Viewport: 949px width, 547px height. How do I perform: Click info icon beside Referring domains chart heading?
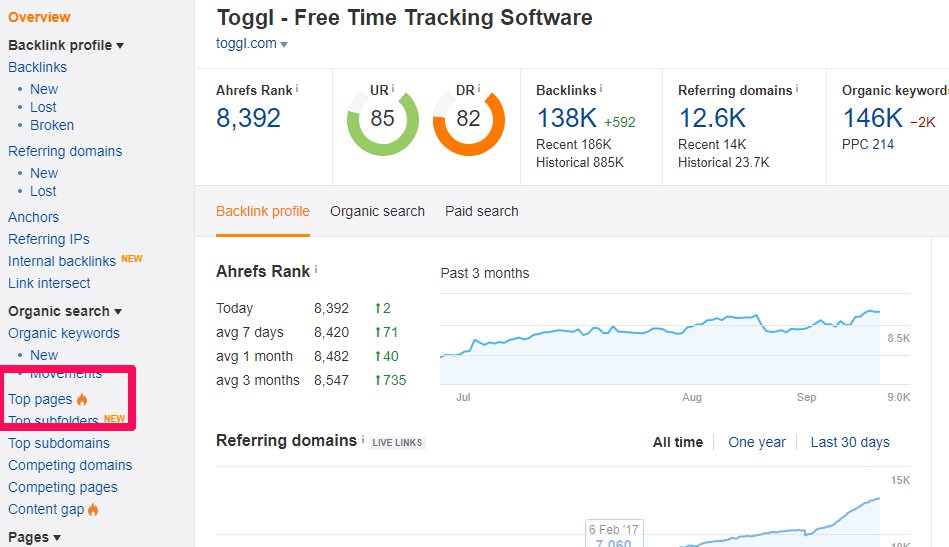tap(363, 439)
